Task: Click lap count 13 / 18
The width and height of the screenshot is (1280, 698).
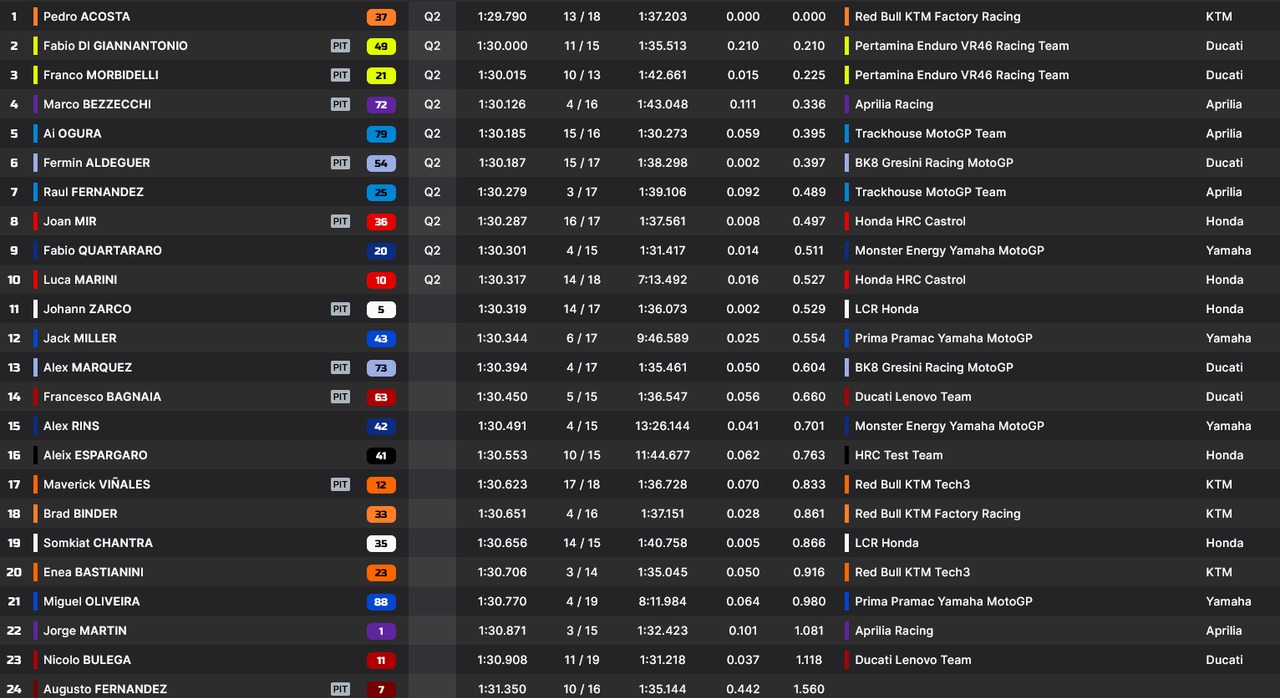Action: 582,17
